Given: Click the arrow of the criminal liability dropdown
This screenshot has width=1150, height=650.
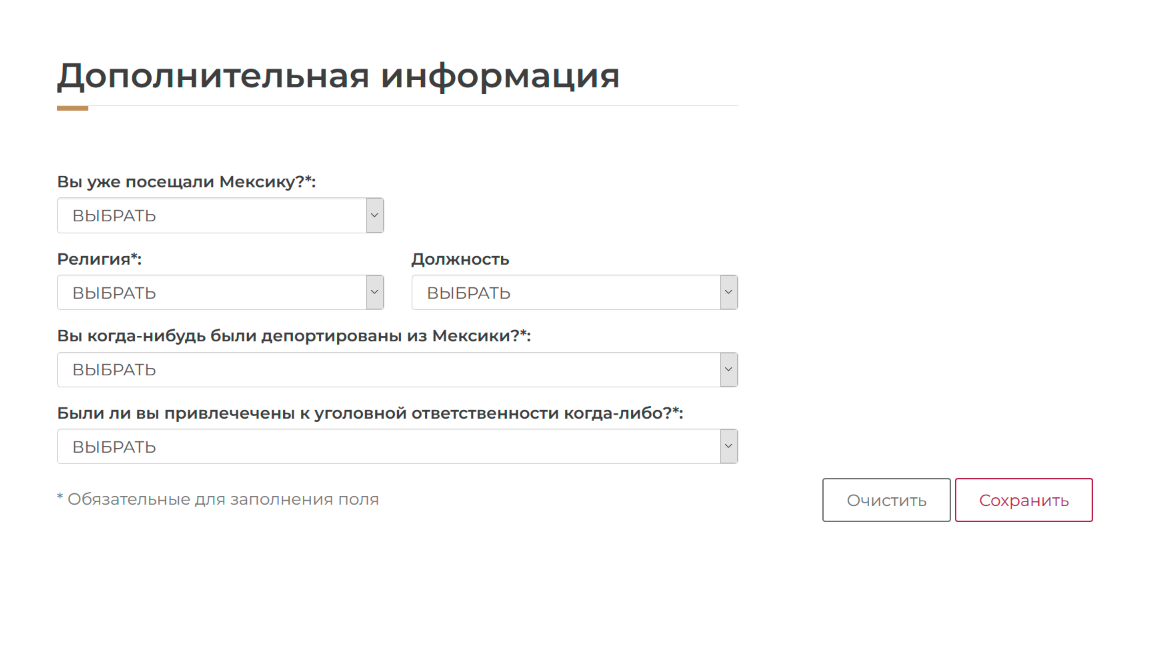Looking at the screenshot, I should click(x=729, y=447).
